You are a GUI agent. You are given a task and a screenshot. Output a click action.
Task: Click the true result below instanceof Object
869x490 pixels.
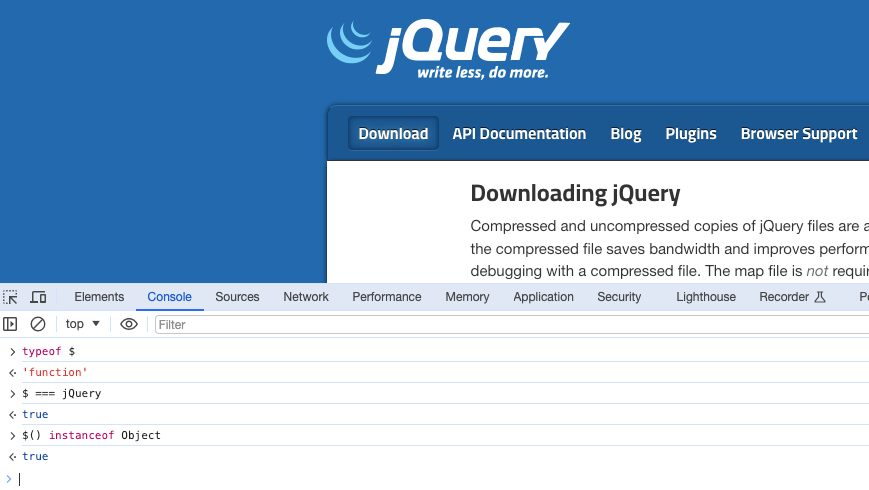coord(35,457)
